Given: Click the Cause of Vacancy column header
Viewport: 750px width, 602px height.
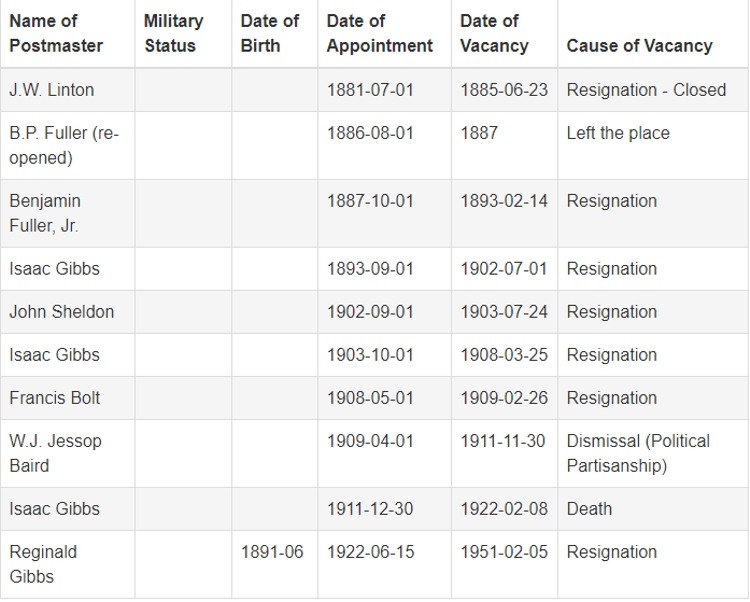Looking at the screenshot, I should point(653,33).
